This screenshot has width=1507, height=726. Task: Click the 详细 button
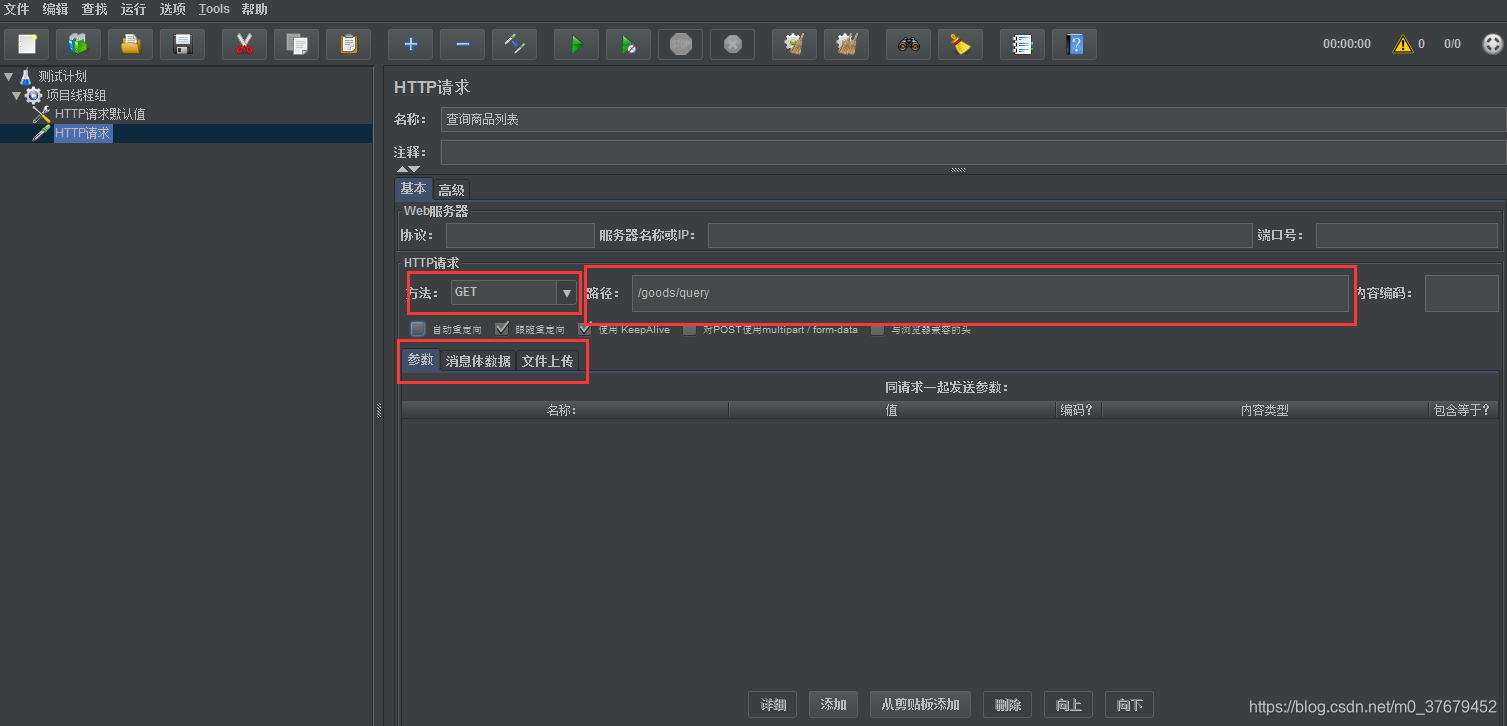(773, 705)
